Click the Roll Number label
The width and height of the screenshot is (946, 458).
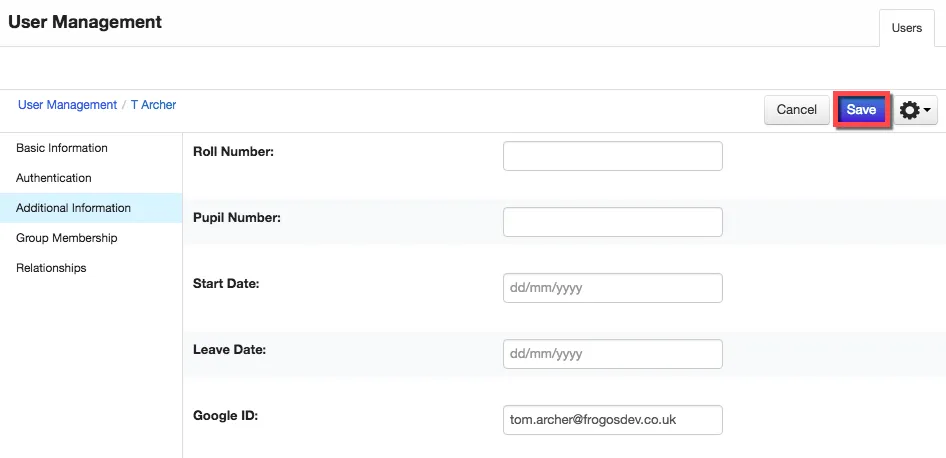pos(233,152)
